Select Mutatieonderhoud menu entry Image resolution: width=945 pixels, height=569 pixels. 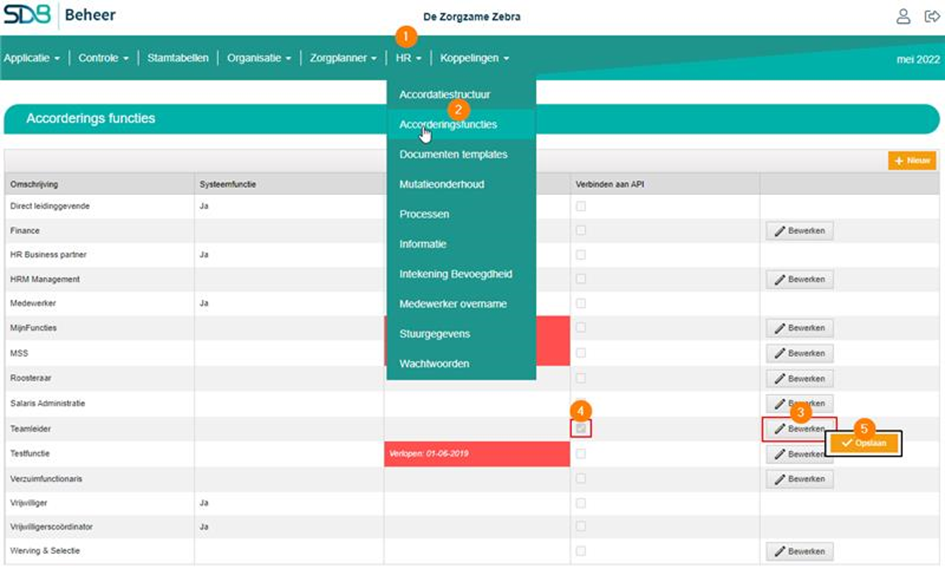click(461, 184)
